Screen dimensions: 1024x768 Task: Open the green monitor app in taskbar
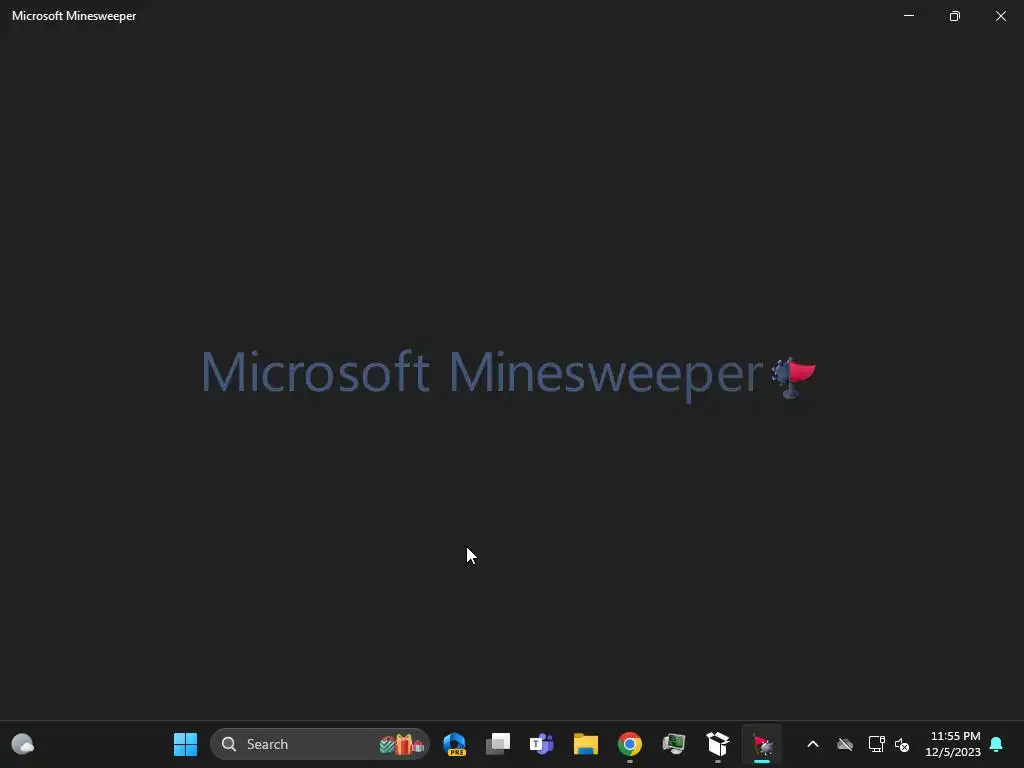pyautogui.click(x=674, y=744)
